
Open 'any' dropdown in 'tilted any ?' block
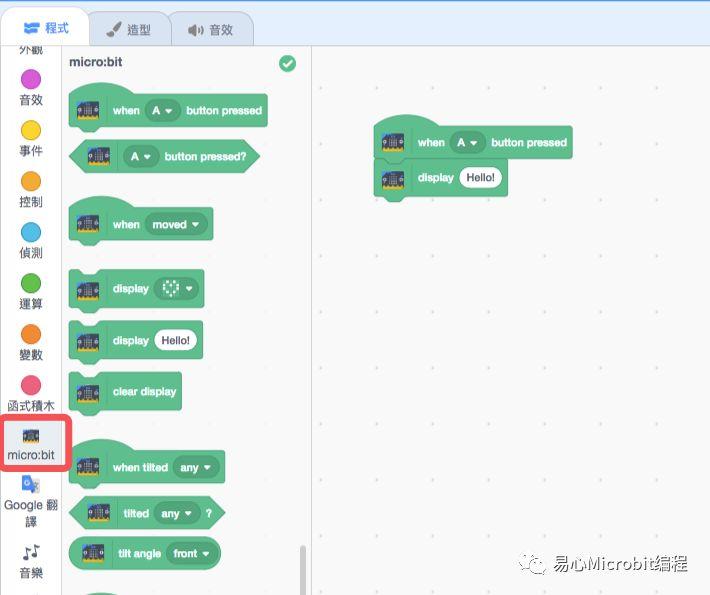(x=177, y=513)
